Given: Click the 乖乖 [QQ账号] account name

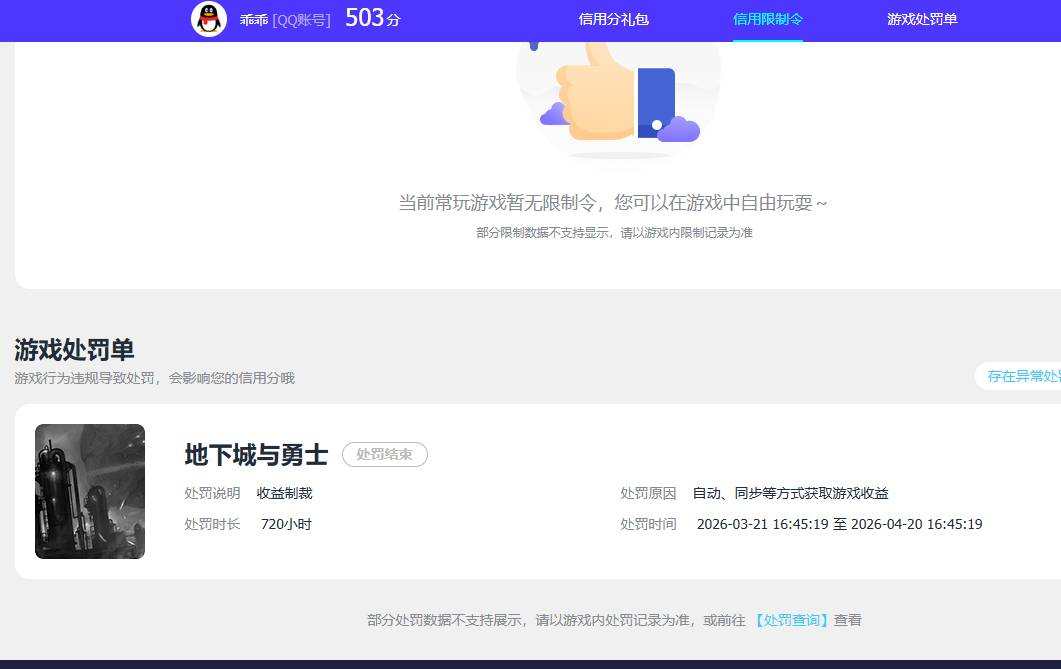Looking at the screenshot, I should point(285,20).
